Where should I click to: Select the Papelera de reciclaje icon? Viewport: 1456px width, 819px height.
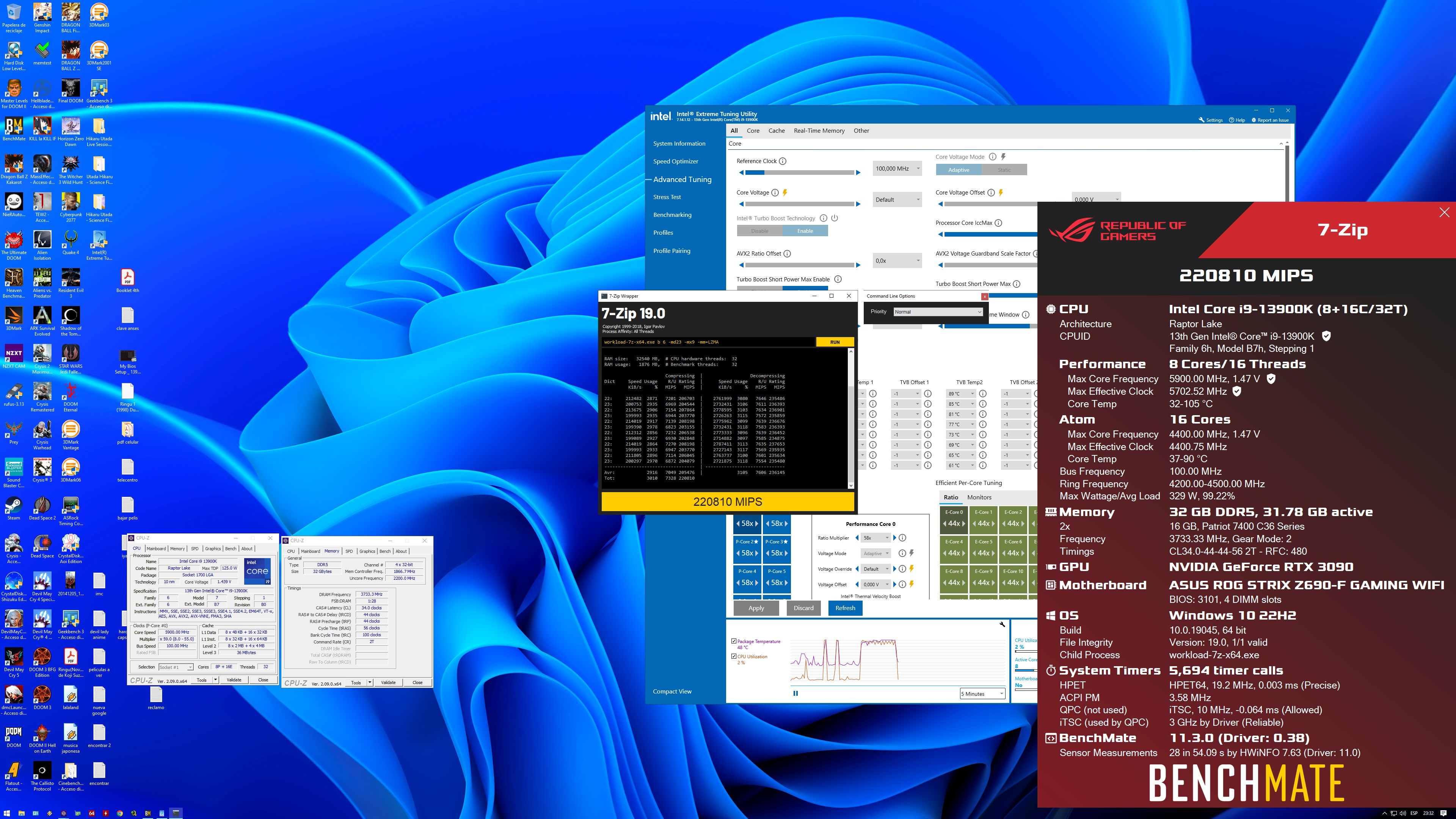pos(14,17)
